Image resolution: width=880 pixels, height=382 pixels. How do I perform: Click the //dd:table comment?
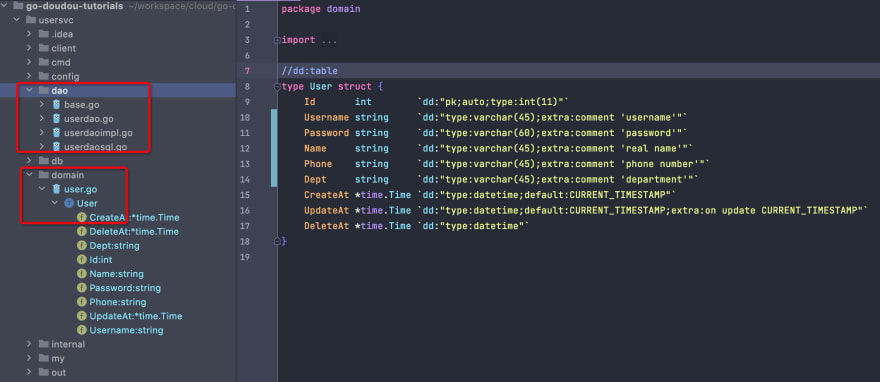tap(309, 71)
